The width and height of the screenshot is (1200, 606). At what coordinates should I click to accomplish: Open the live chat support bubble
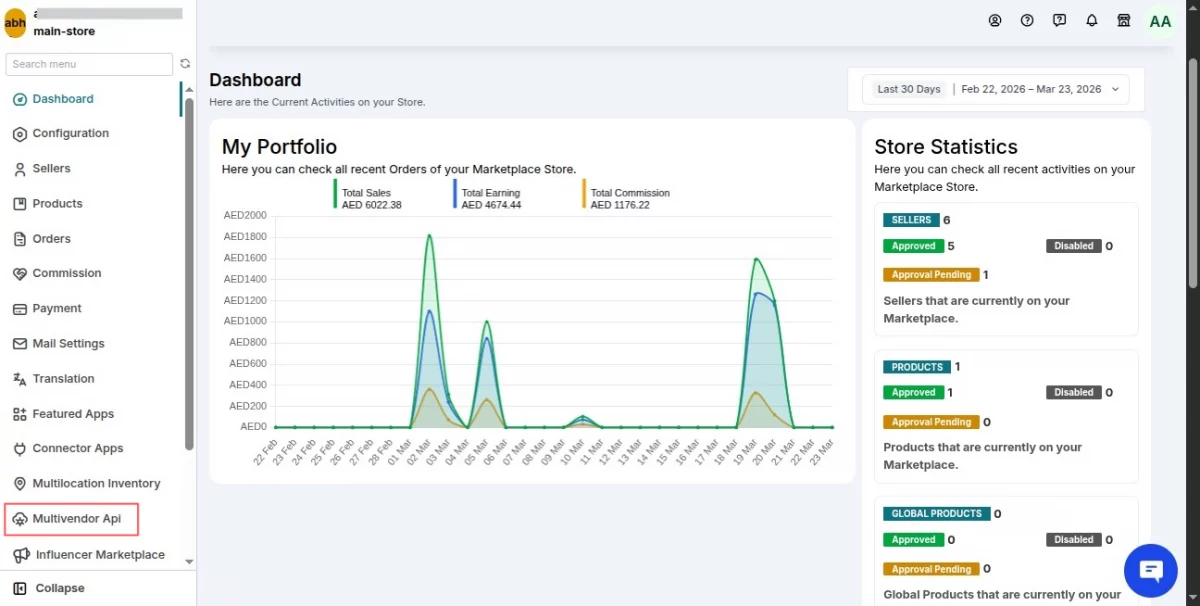coord(1151,571)
